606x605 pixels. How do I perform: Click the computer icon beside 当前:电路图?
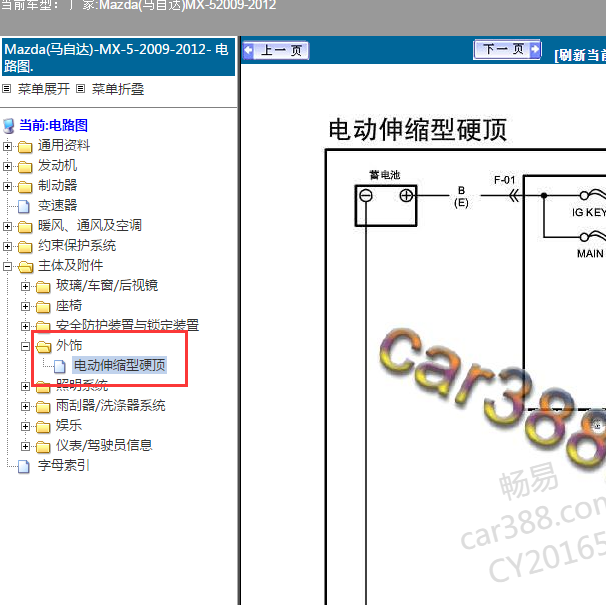coord(9,126)
